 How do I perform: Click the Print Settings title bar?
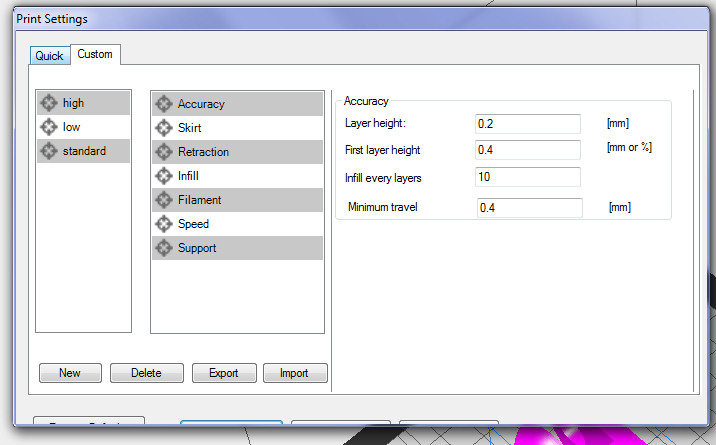(x=361, y=19)
